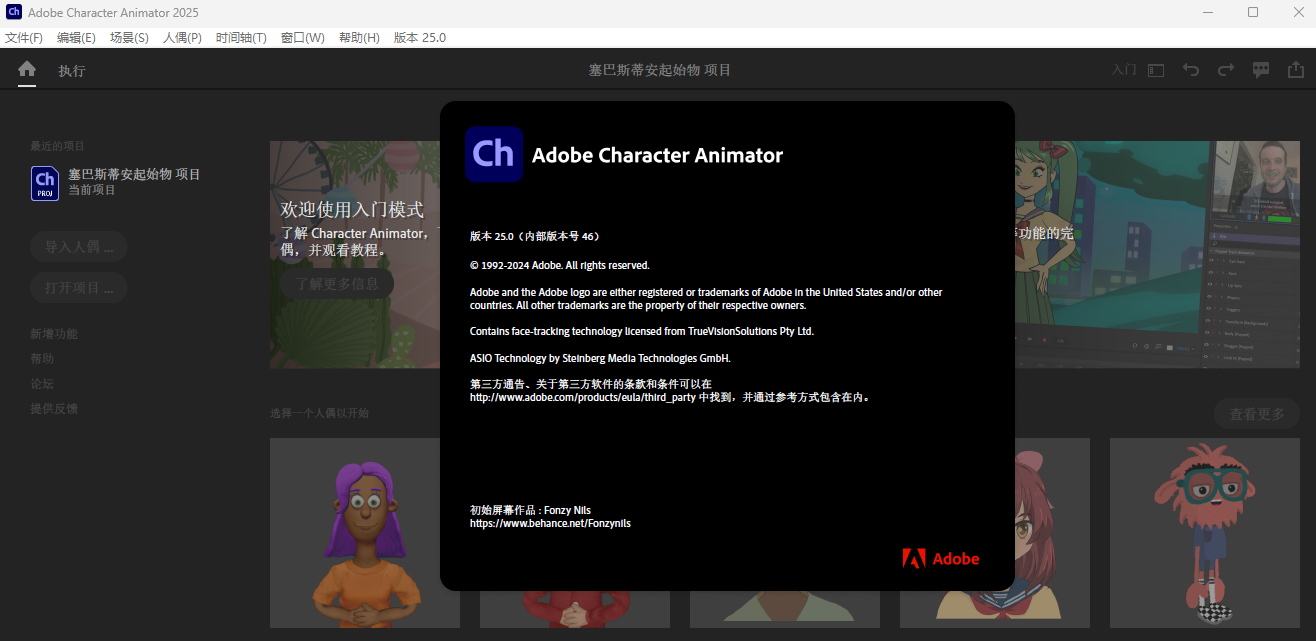Select the red monster puppet with glasses
1316x641 pixels.
point(1205,533)
